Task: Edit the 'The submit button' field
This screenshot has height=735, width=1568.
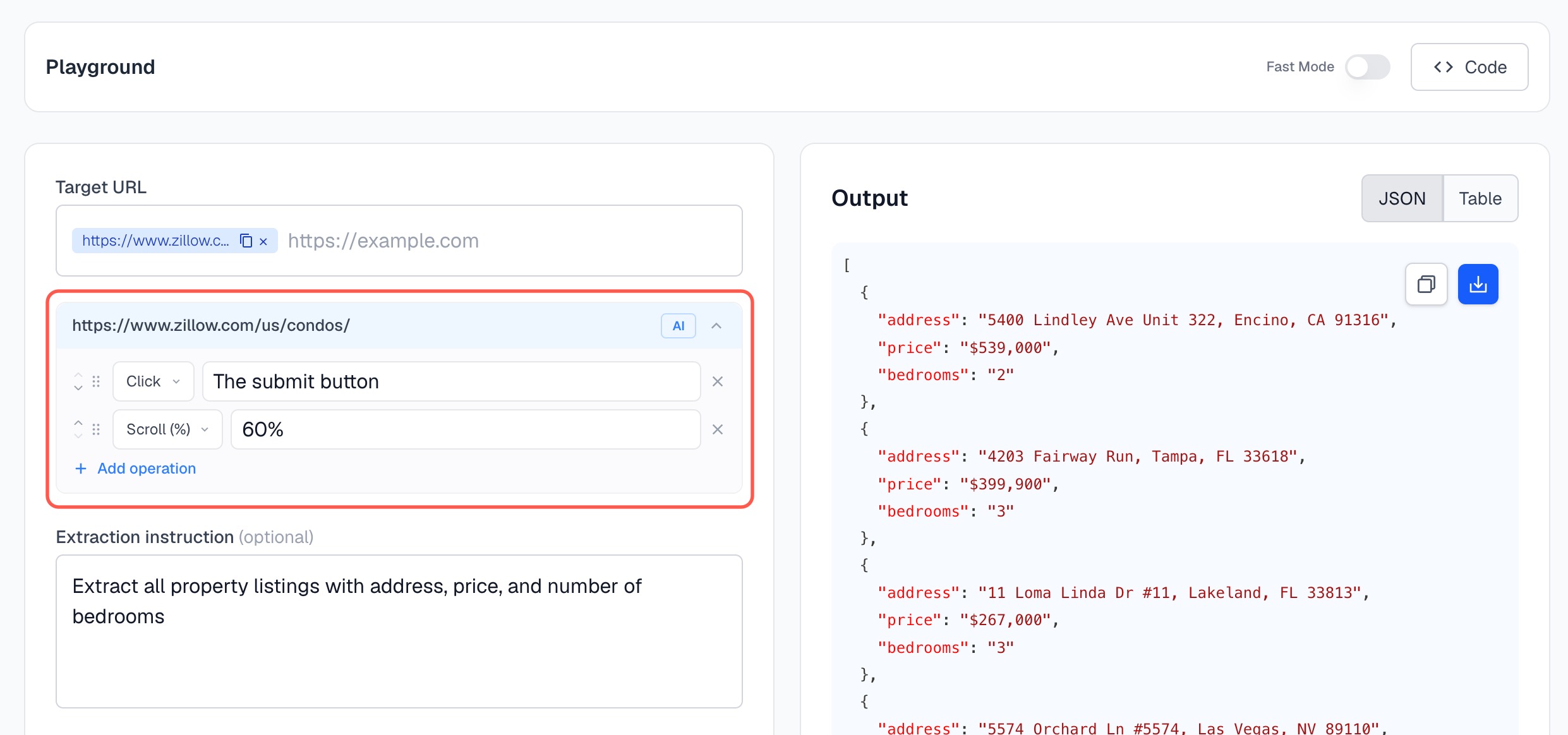Action: pyautogui.click(x=451, y=381)
